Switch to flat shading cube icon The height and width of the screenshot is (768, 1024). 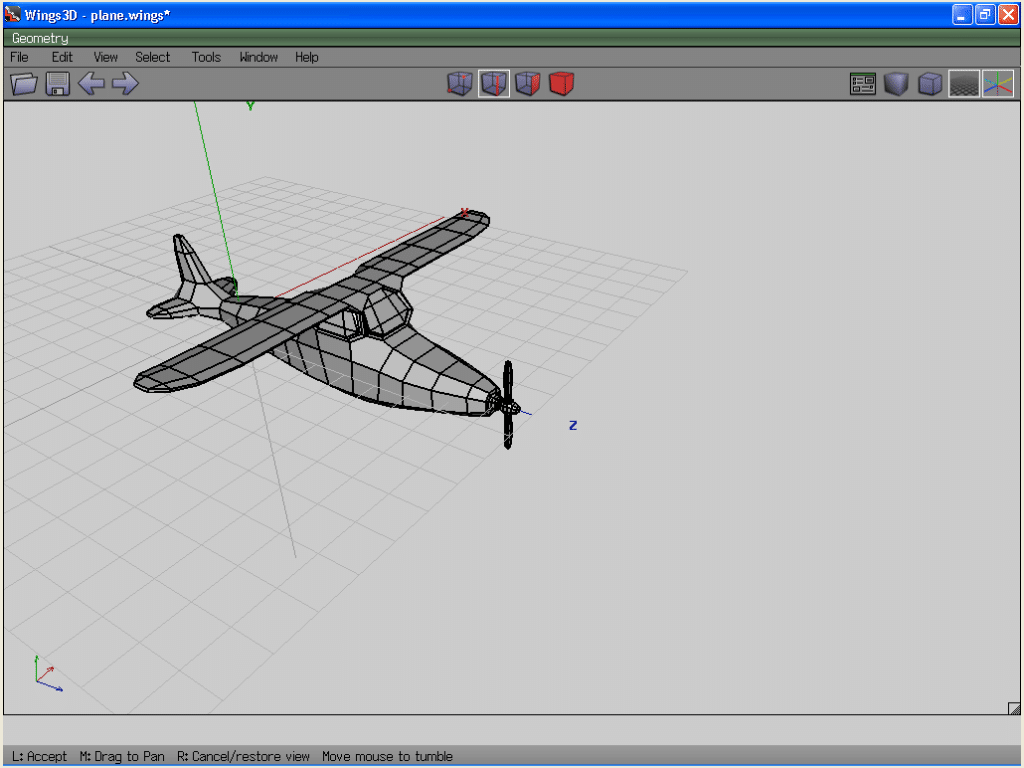point(896,84)
